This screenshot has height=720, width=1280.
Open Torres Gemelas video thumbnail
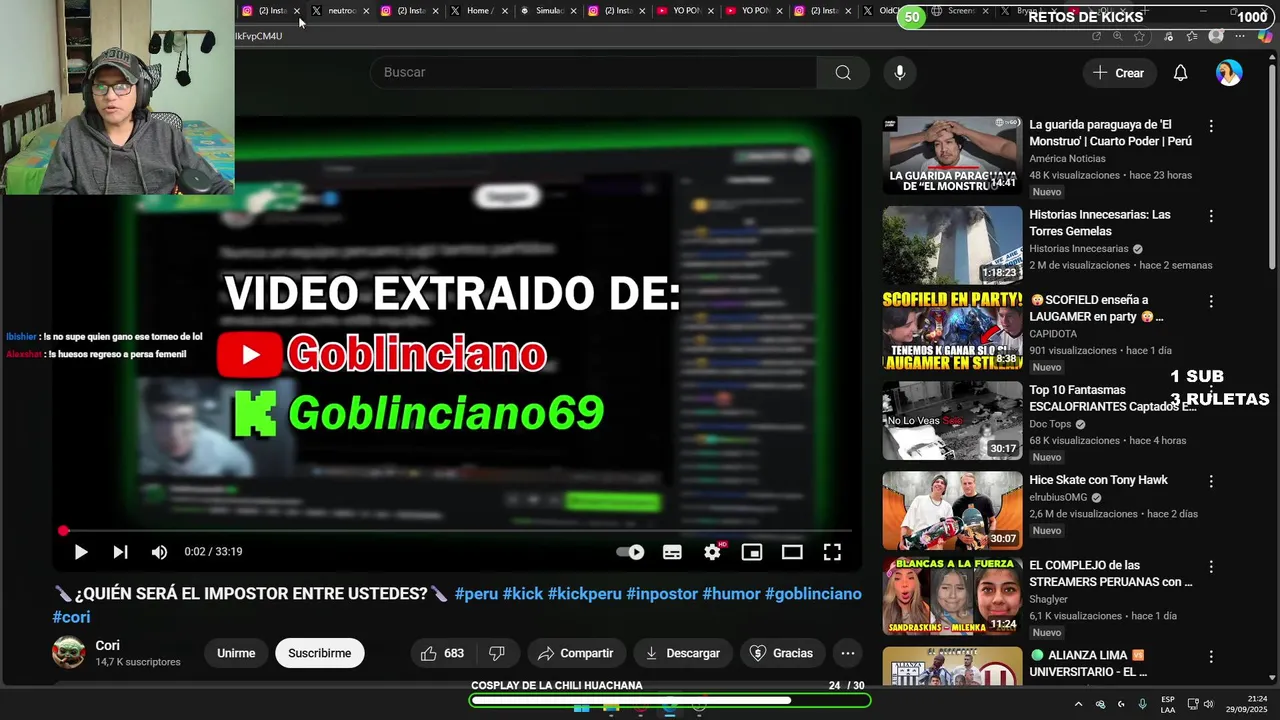[952, 245]
